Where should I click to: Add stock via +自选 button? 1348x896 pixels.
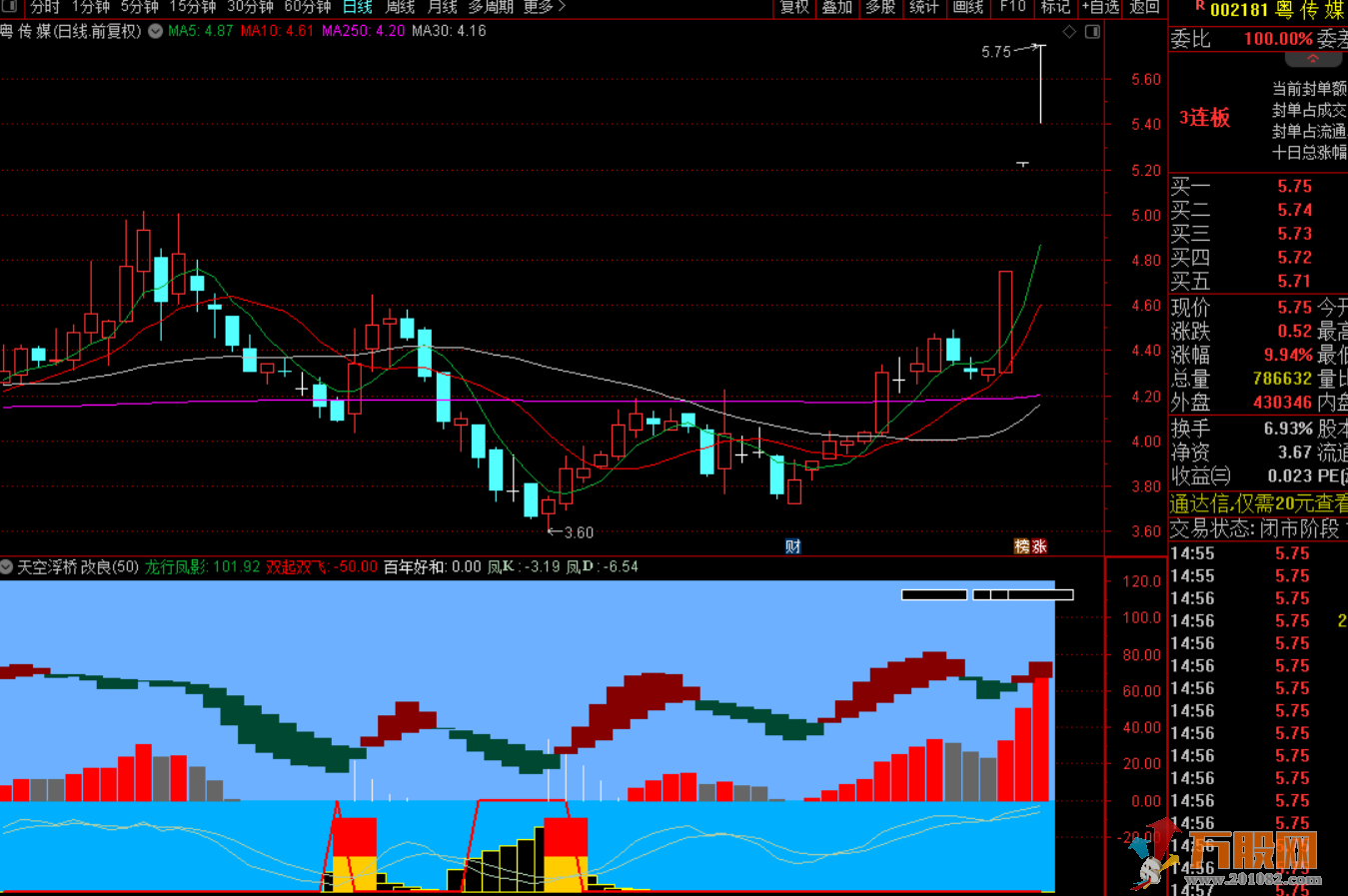tap(1101, 7)
